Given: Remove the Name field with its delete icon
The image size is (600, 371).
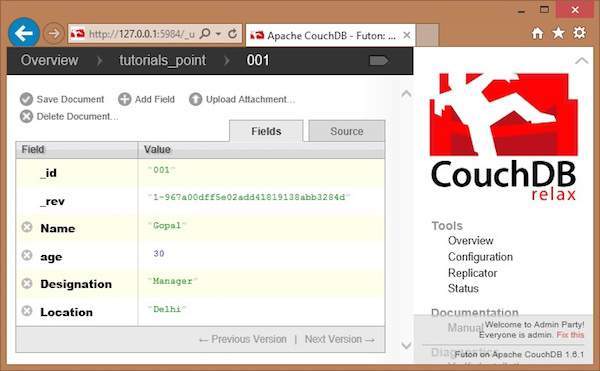Looking at the screenshot, I should click(27, 227).
